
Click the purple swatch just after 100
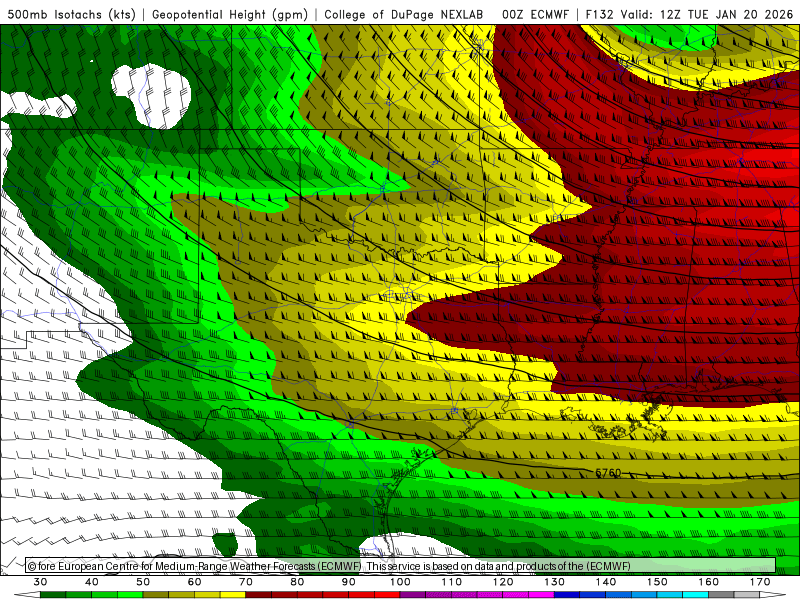point(412,595)
